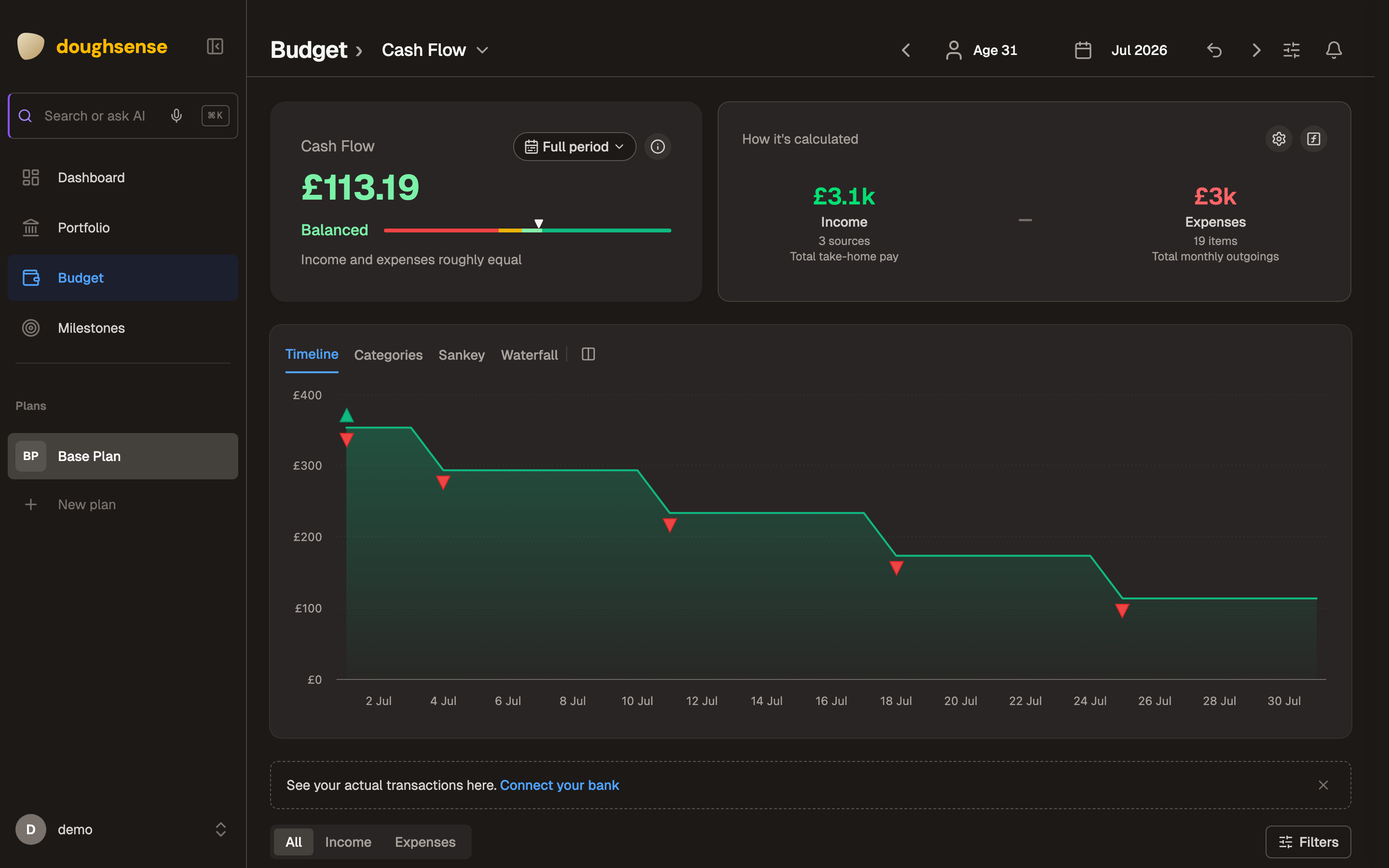
Task: Click the Jul 2026 calendar icon
Action: tap(1082, 50)
